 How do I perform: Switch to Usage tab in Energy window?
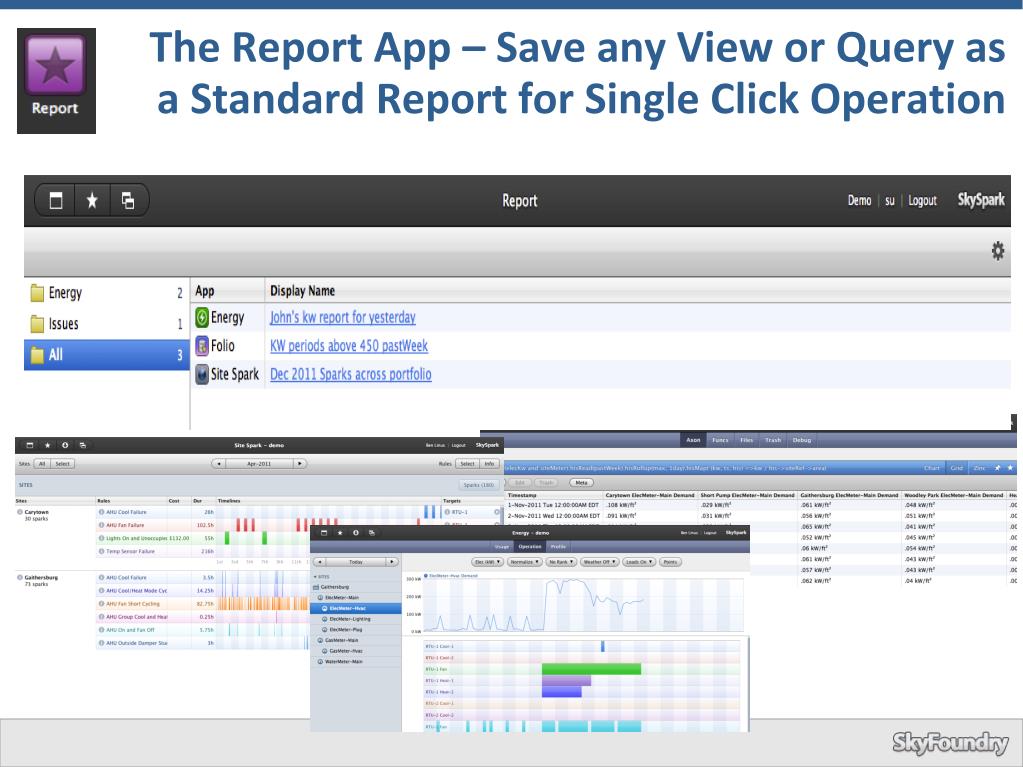[x=501, y=547]
